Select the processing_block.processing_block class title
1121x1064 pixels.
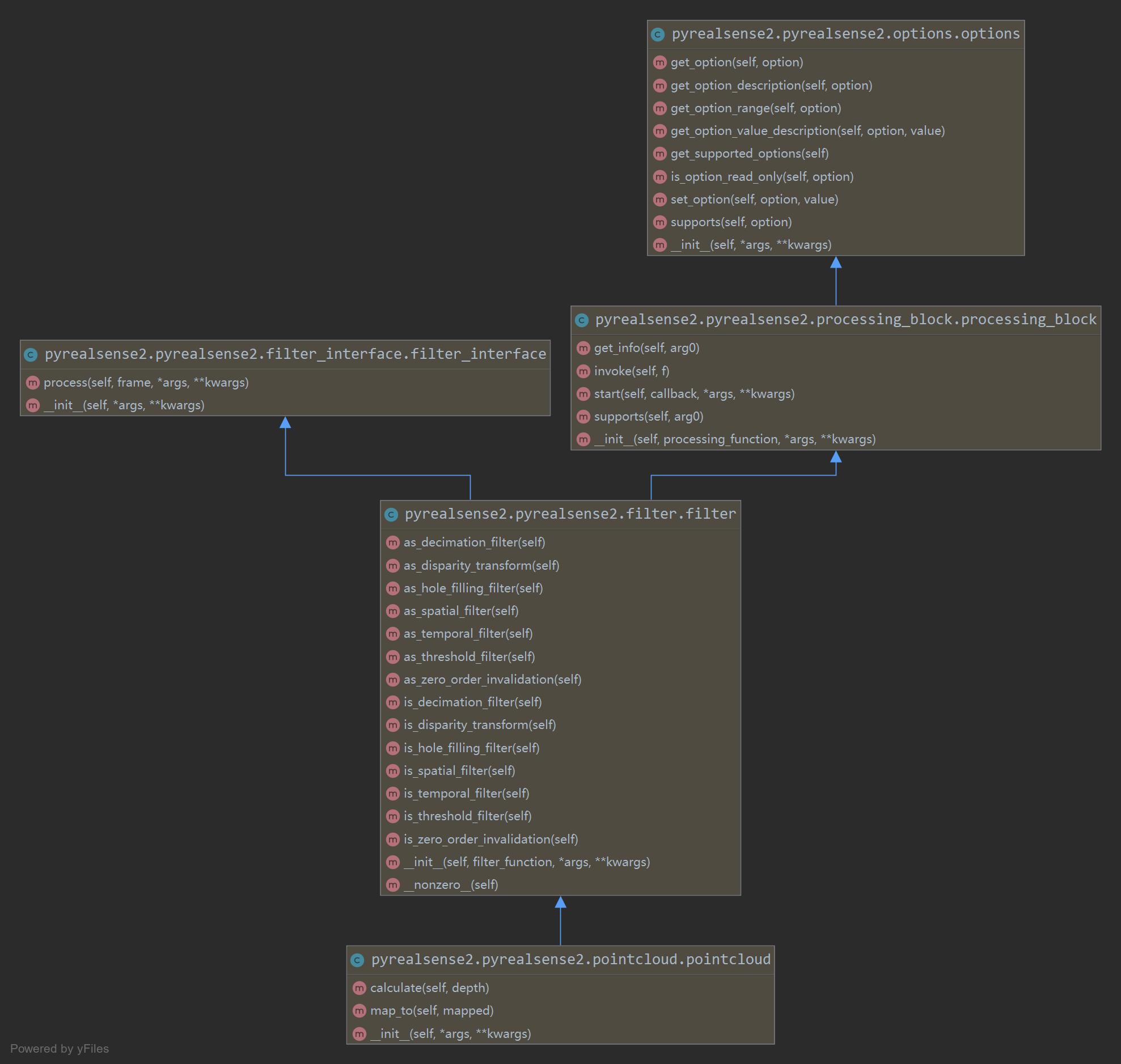845,320
